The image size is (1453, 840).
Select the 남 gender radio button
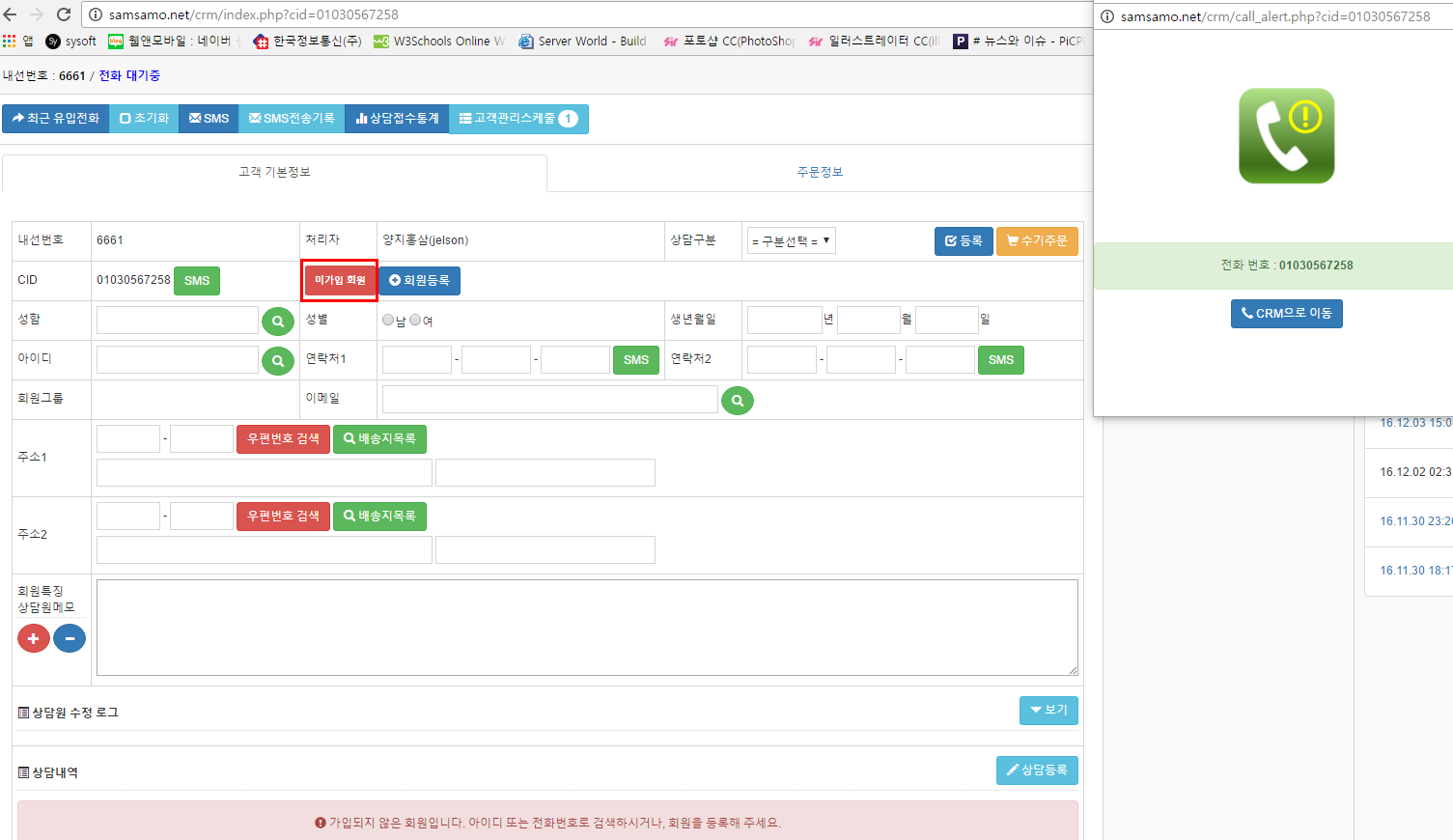pyautogui.click(x=388, y=320)
